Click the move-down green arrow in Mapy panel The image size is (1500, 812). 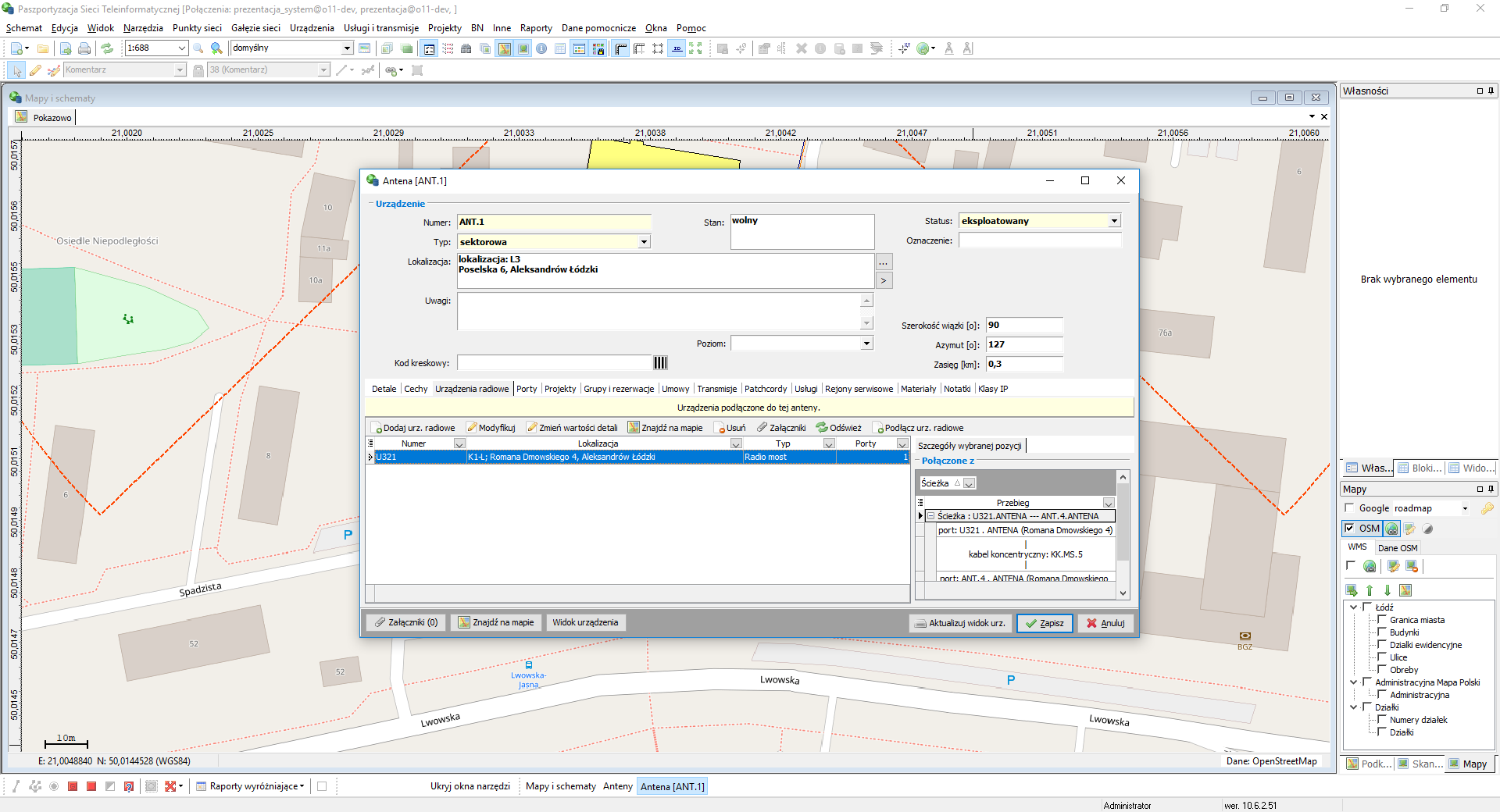[1387, 590]
